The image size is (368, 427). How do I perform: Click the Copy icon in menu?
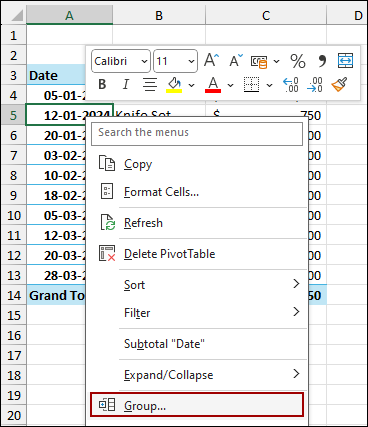tap(107, 163)
